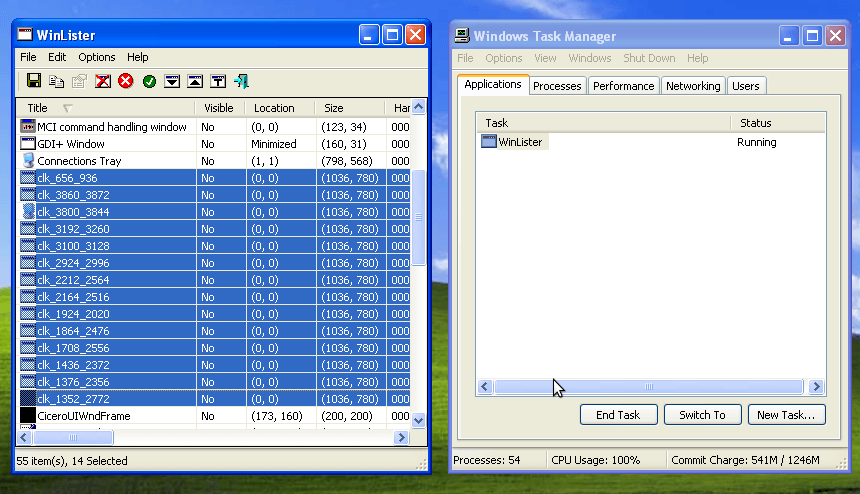The height and width of the screenshot is (494, 860).
Task: Switch to the Users tab
Action: click(746, 86)
